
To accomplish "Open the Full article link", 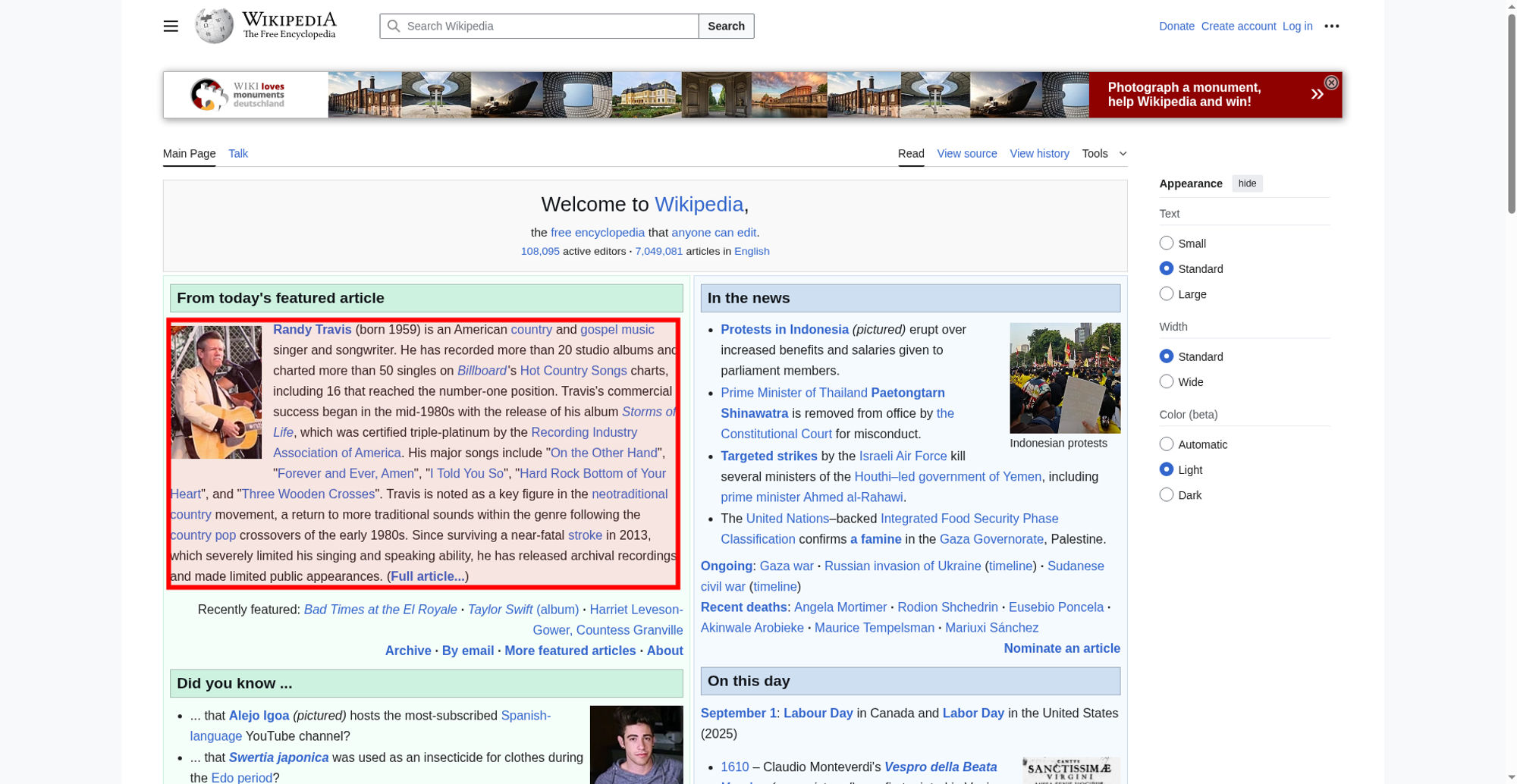I will tap(428, 576).
